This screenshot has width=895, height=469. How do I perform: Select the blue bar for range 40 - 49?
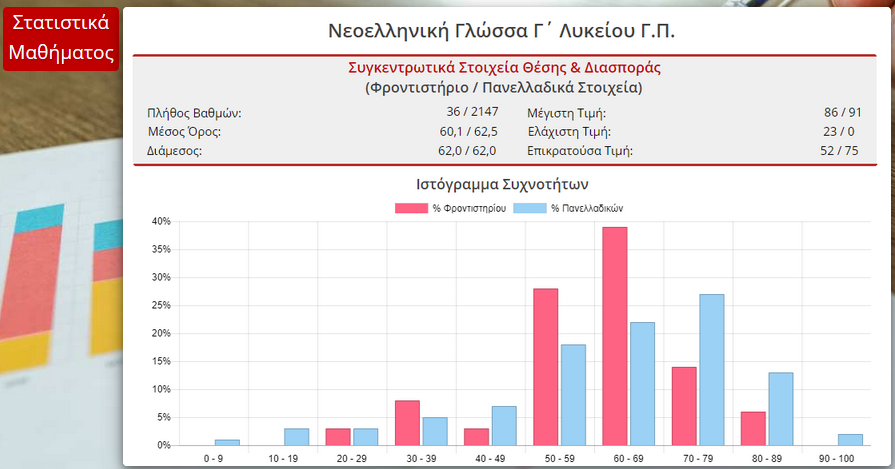click(504, 425)
